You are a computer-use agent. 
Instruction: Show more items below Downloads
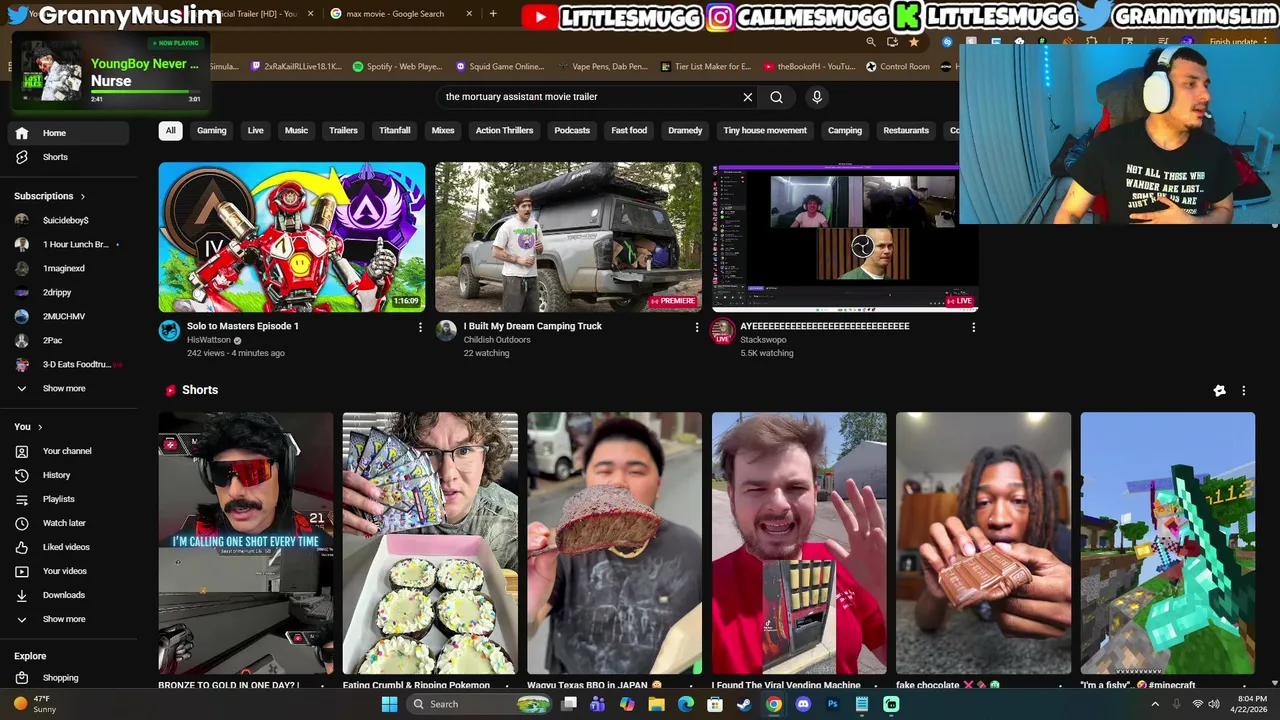click(66, 619)
